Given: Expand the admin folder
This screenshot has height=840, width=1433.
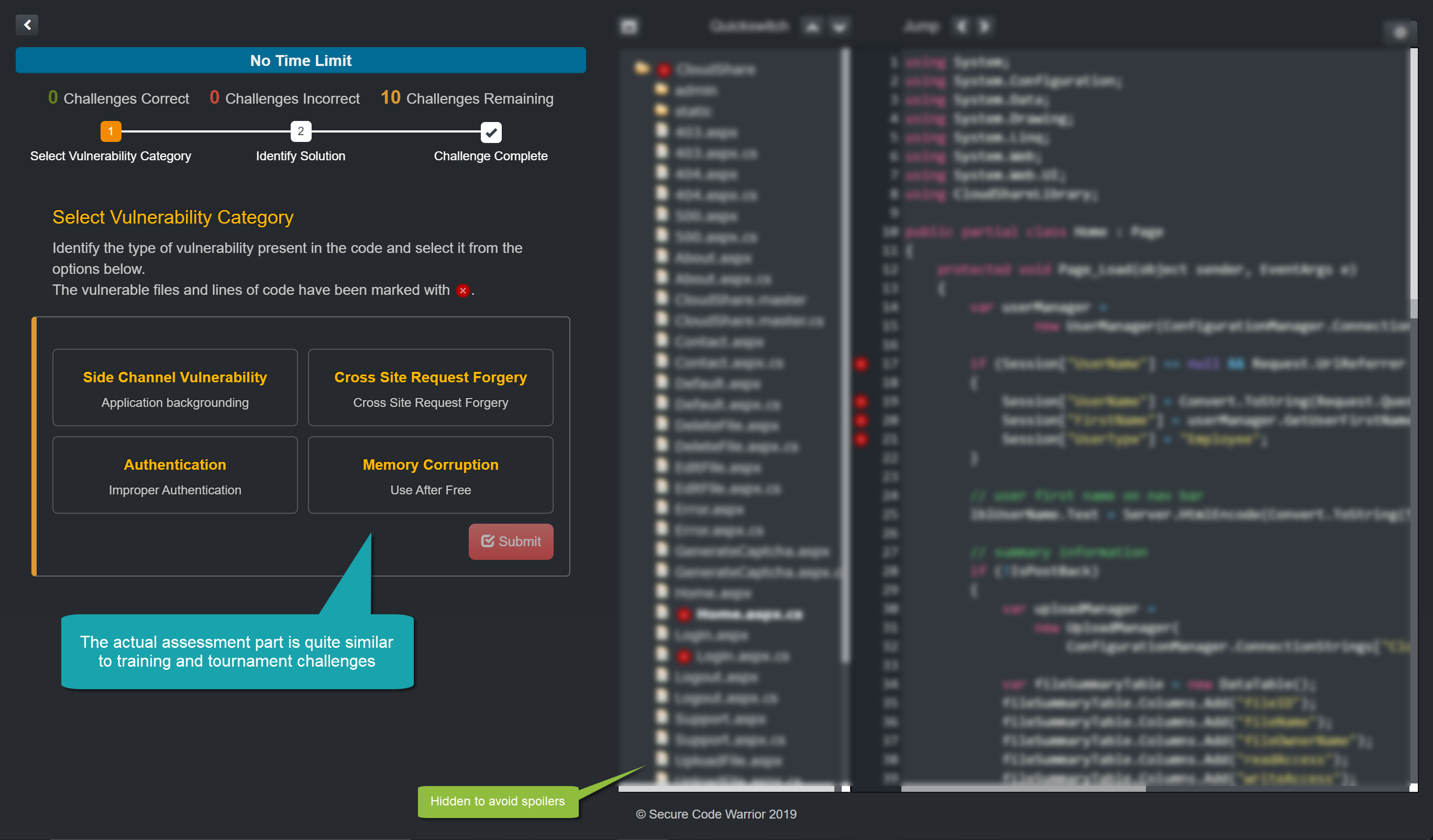Looking at the screenshot, I should [661, 89].
